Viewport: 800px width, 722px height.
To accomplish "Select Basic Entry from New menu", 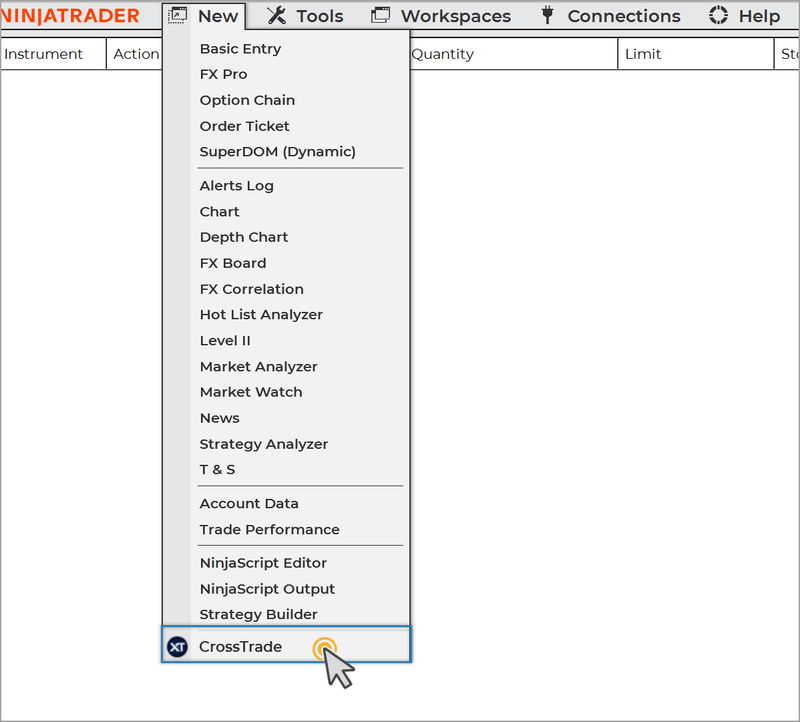I will click(240, 49).
